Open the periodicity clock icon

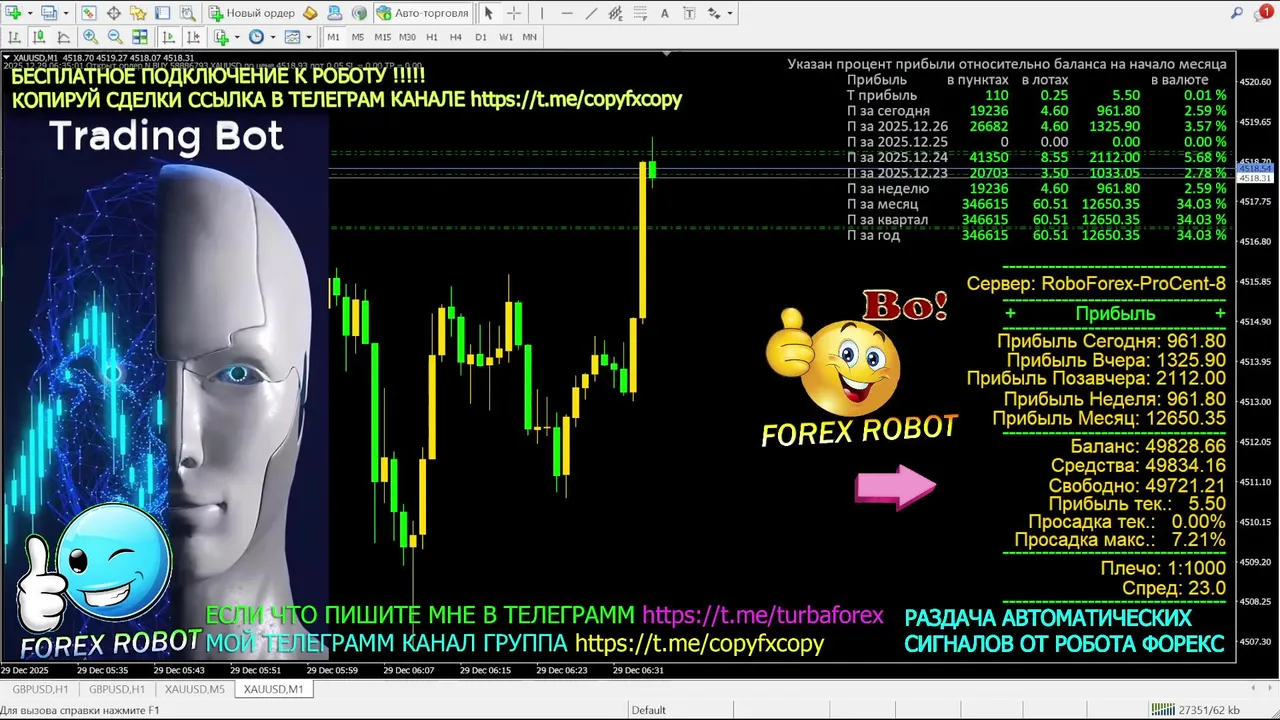coord(256,37)
